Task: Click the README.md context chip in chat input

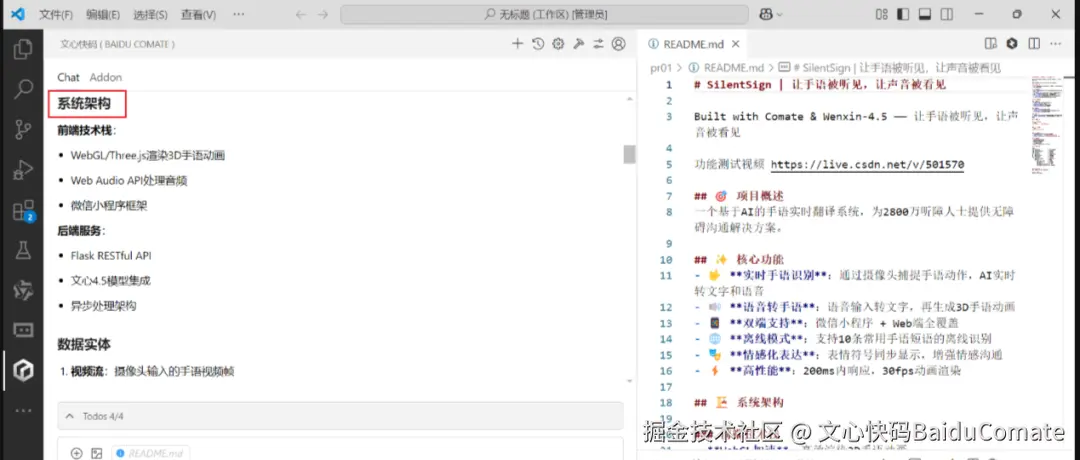Action: point(151,453)
